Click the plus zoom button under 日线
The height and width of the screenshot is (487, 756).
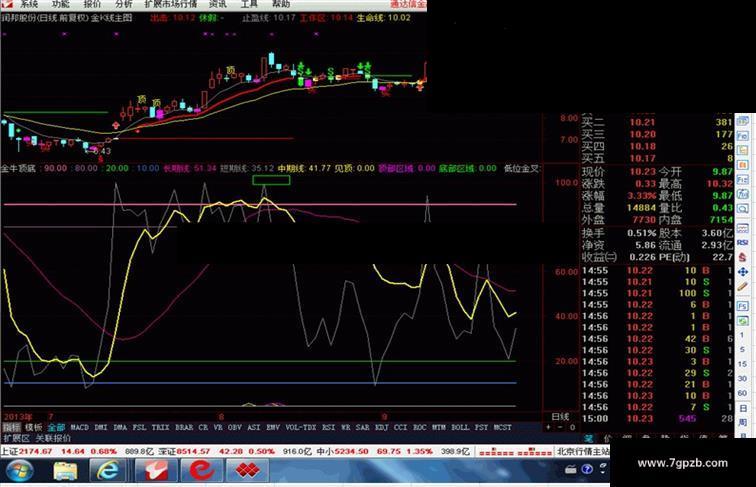pyautogui.click(x=548, y=427)
